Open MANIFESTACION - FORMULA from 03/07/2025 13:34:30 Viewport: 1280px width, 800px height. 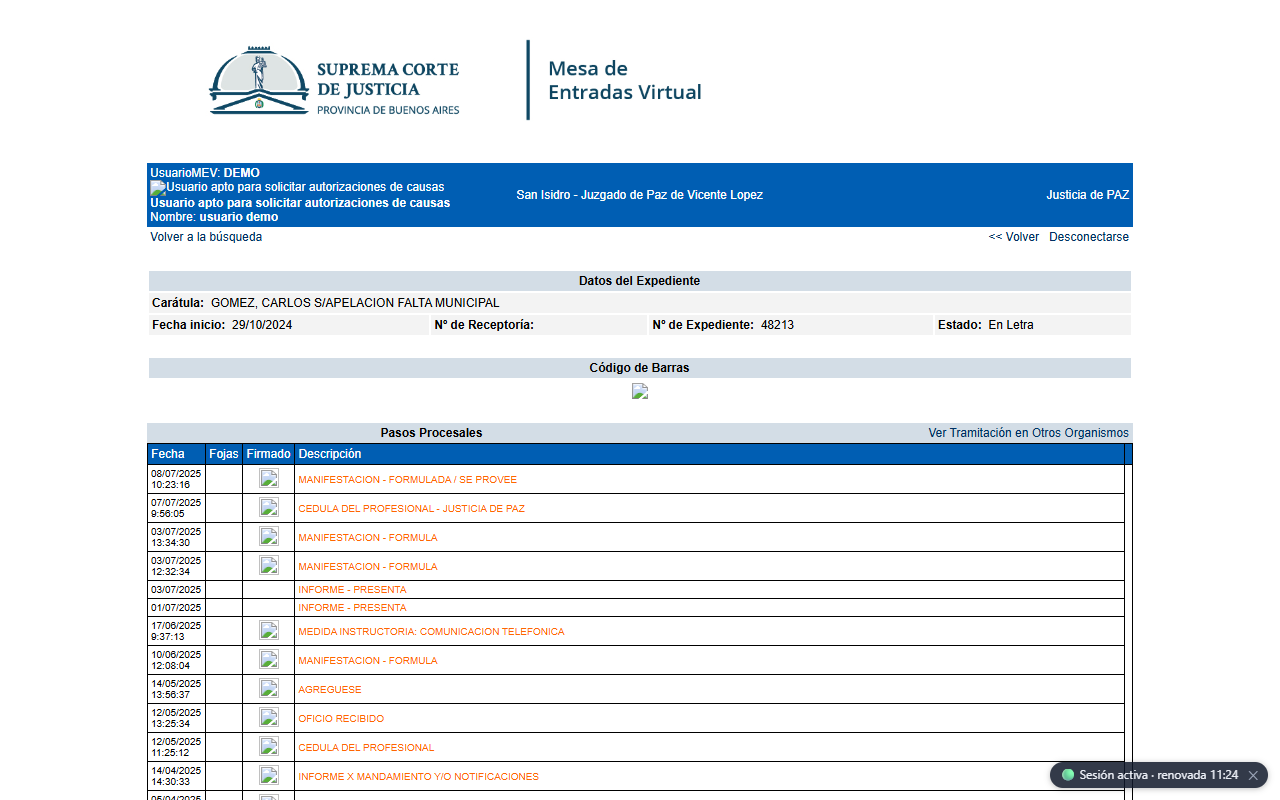[x=368, y=538]
